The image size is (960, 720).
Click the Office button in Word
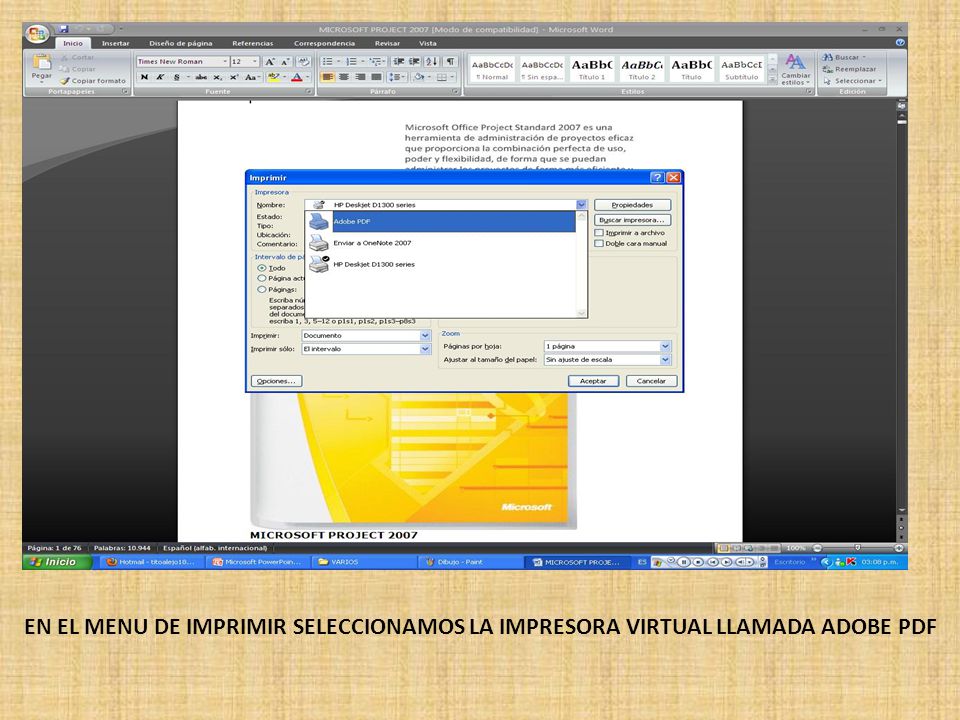37,34
